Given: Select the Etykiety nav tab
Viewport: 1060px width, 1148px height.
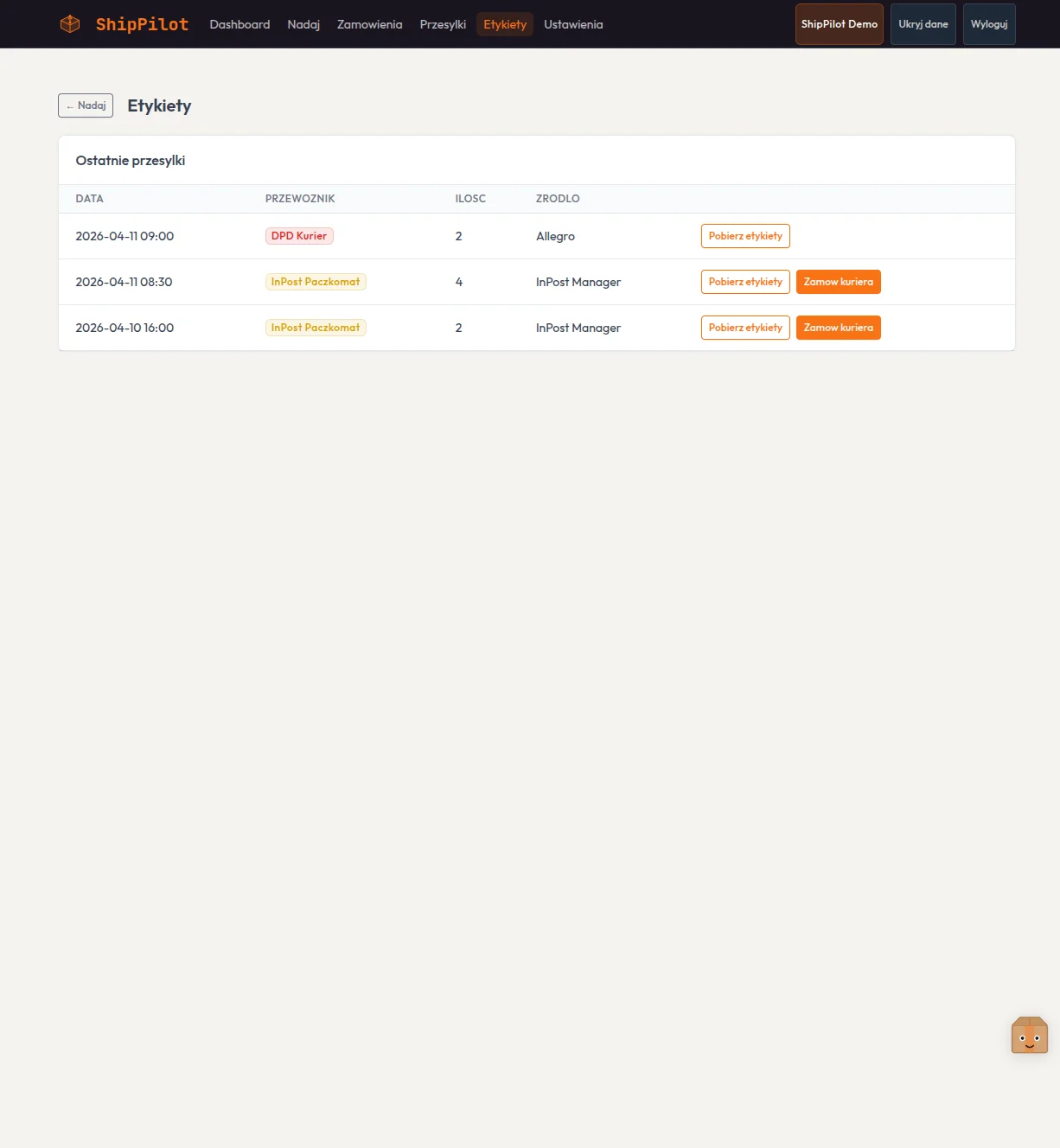Looking at the screenshot, I should pos(505,24).
